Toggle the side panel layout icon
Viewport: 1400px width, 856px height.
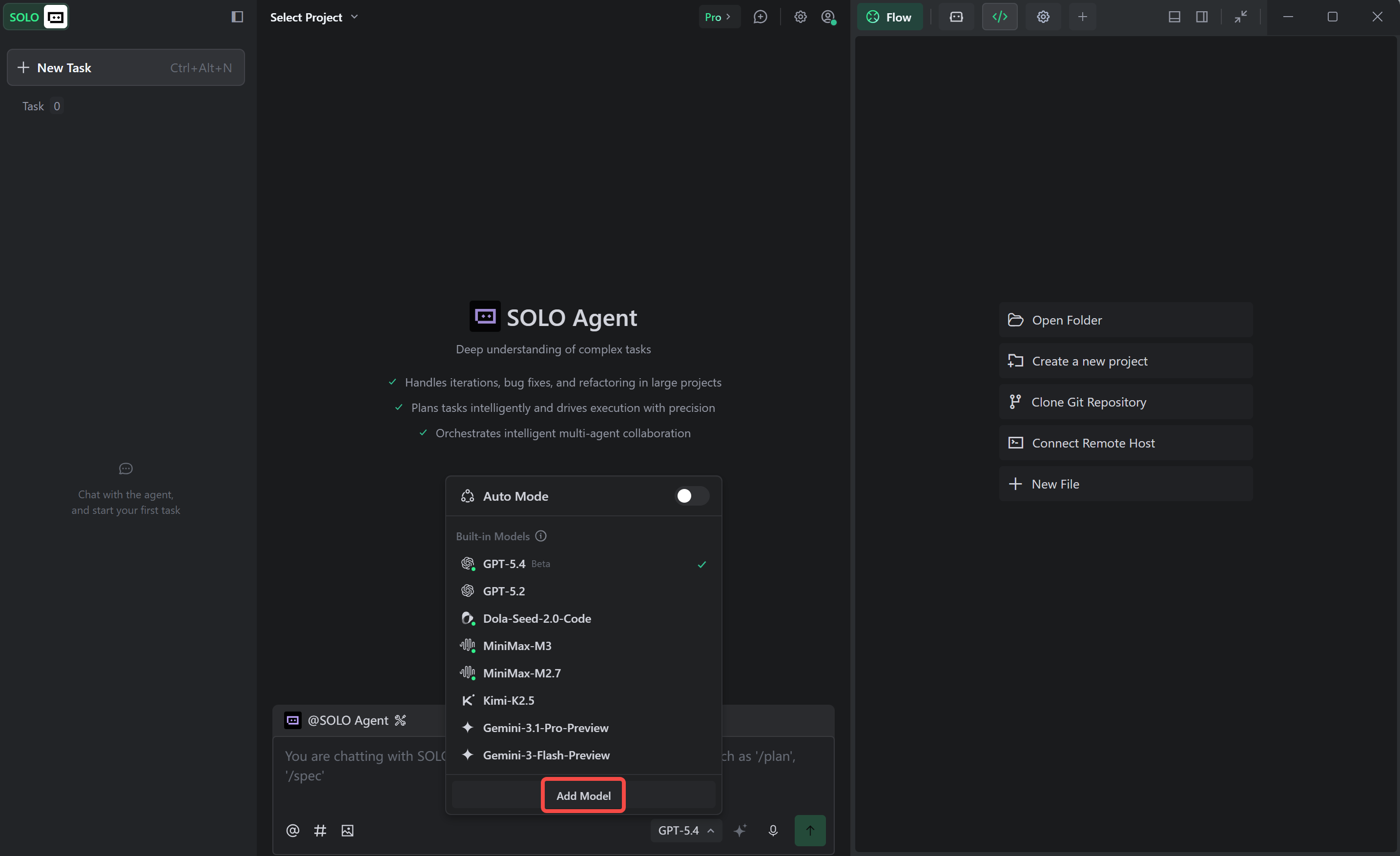tap(1202, 17)
